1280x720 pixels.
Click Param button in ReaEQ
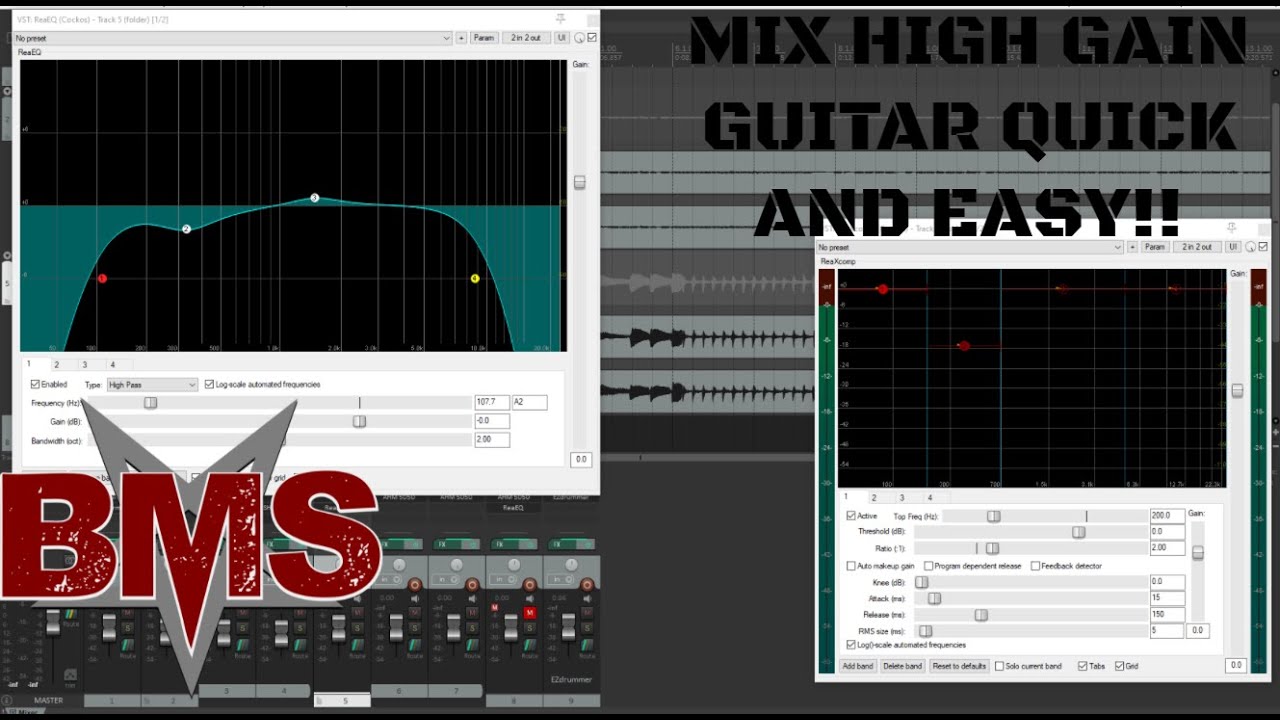pos(484,38)
